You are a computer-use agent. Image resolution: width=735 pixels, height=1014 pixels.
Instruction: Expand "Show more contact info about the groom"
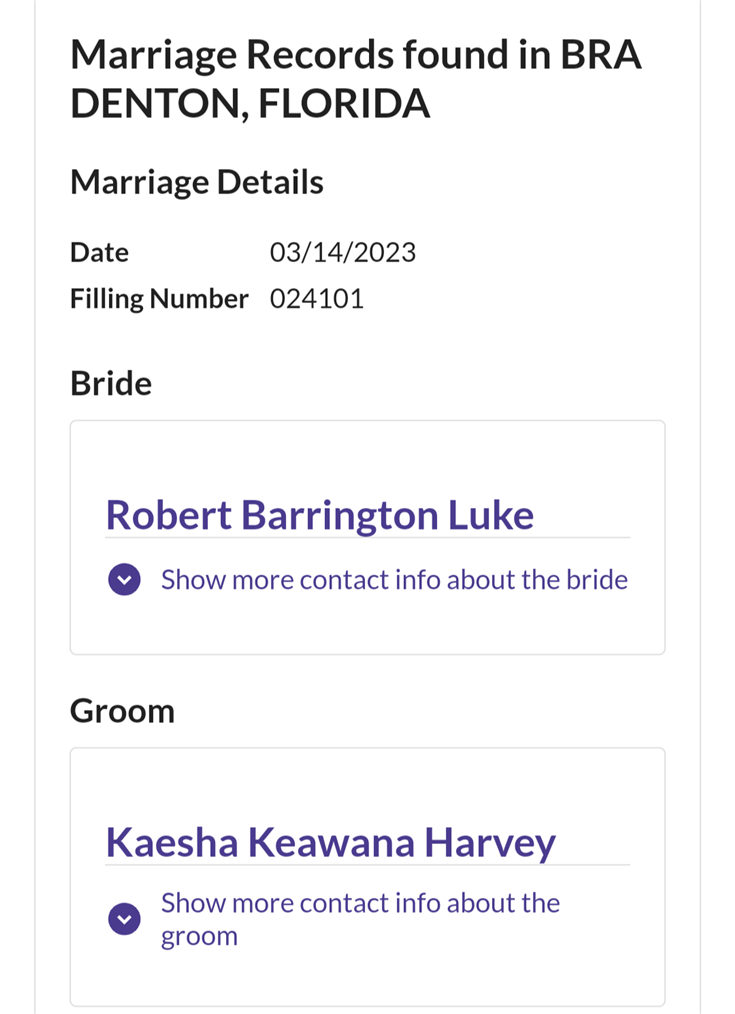pyautogui.click(x=360, y=904)
